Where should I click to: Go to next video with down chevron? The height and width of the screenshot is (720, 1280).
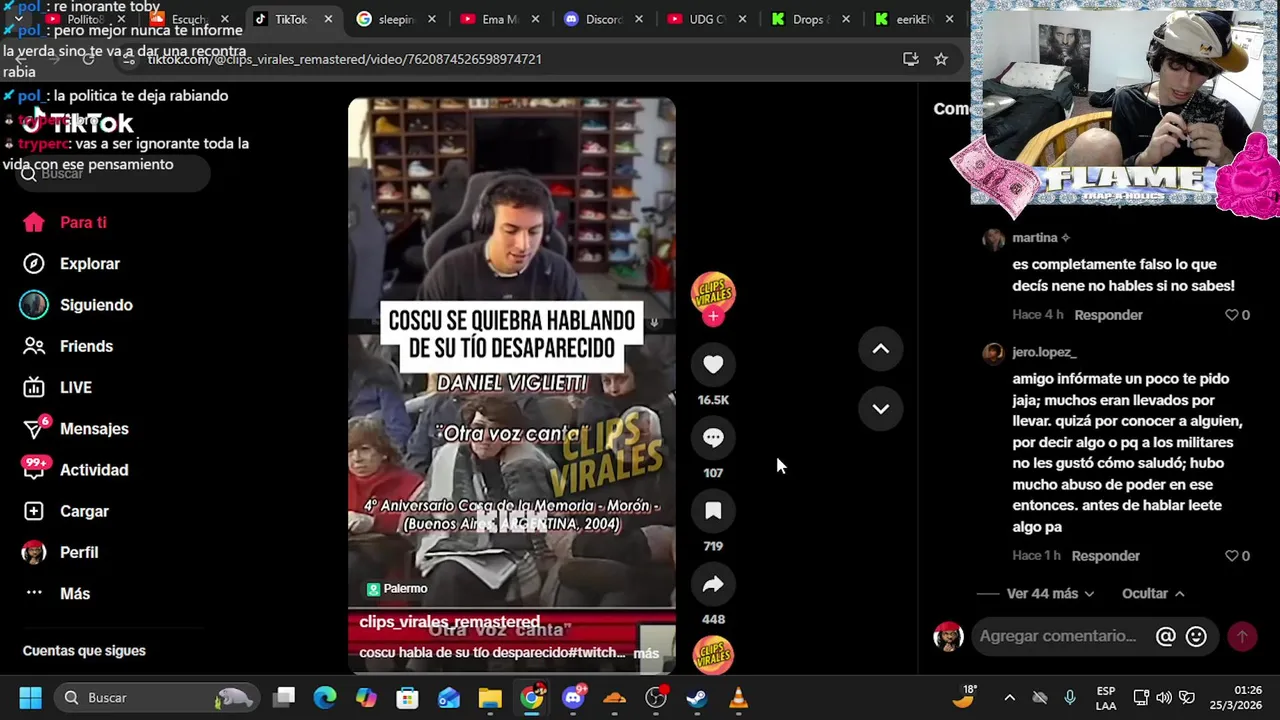tap(881, 408)
